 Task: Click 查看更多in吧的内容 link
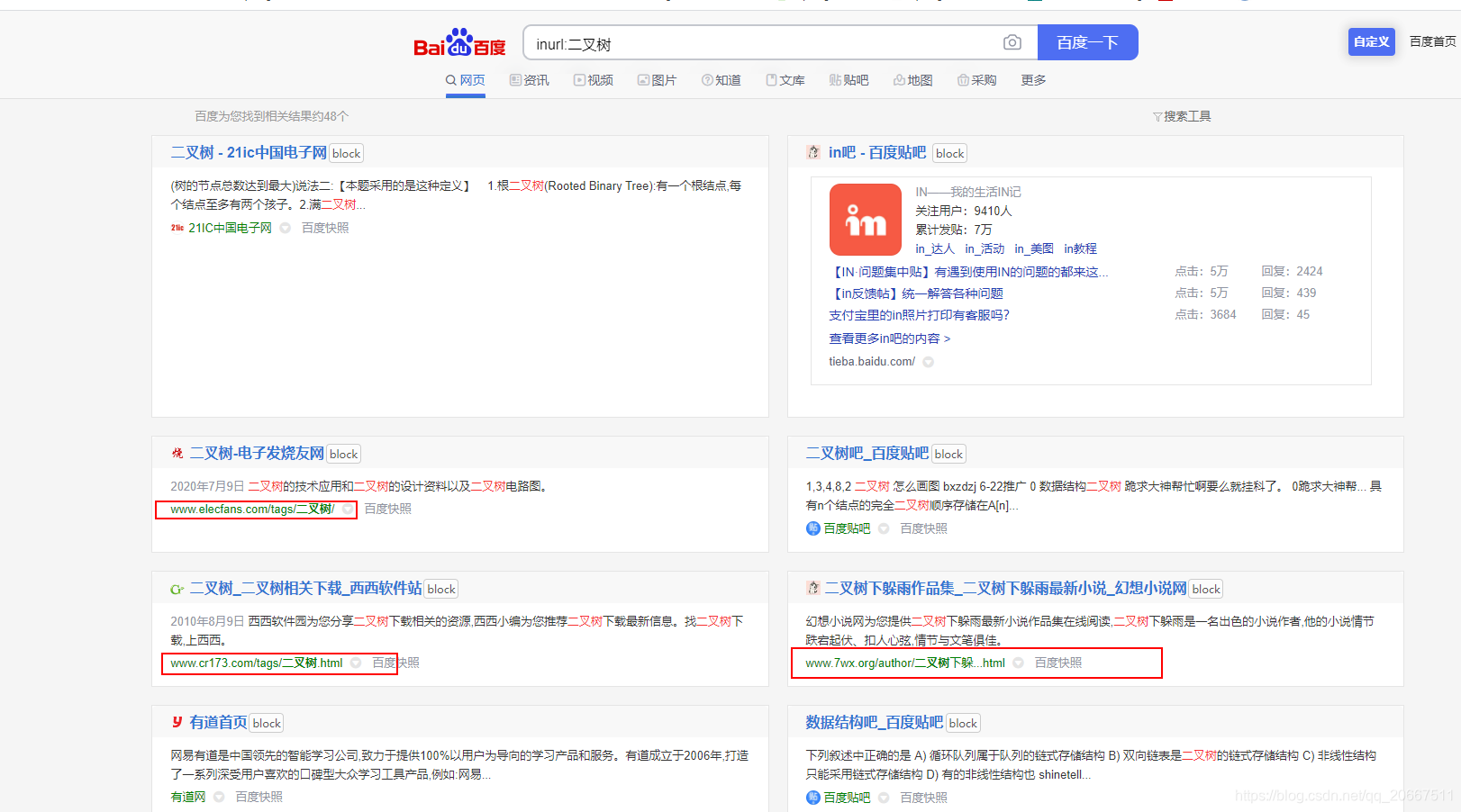pos(889,338)
